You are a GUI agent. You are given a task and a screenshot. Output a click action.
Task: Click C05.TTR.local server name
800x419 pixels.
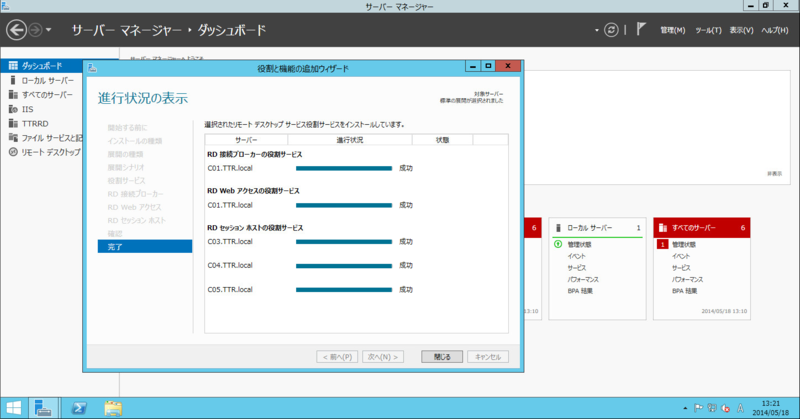pos(230,289)
